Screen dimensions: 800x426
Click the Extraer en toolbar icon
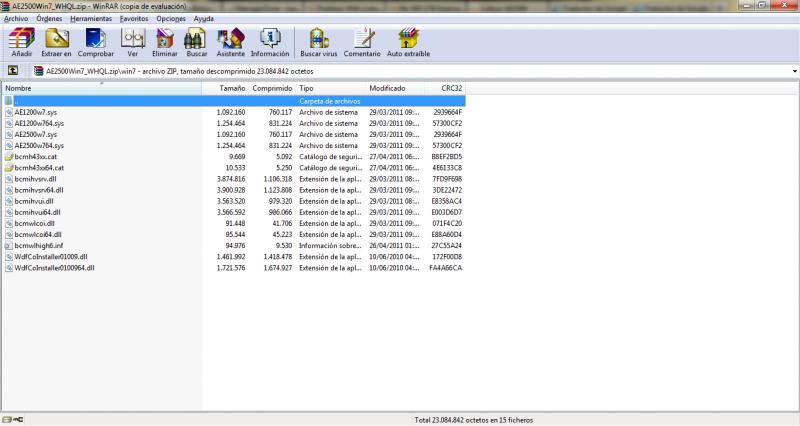click(x=57, y=39)
